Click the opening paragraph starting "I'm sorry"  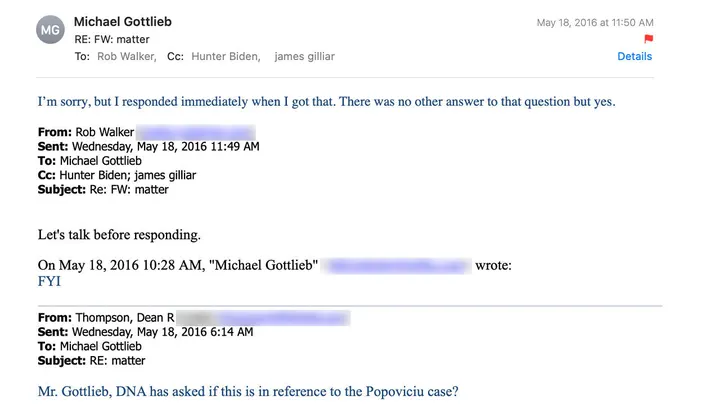tap(333, 100)
